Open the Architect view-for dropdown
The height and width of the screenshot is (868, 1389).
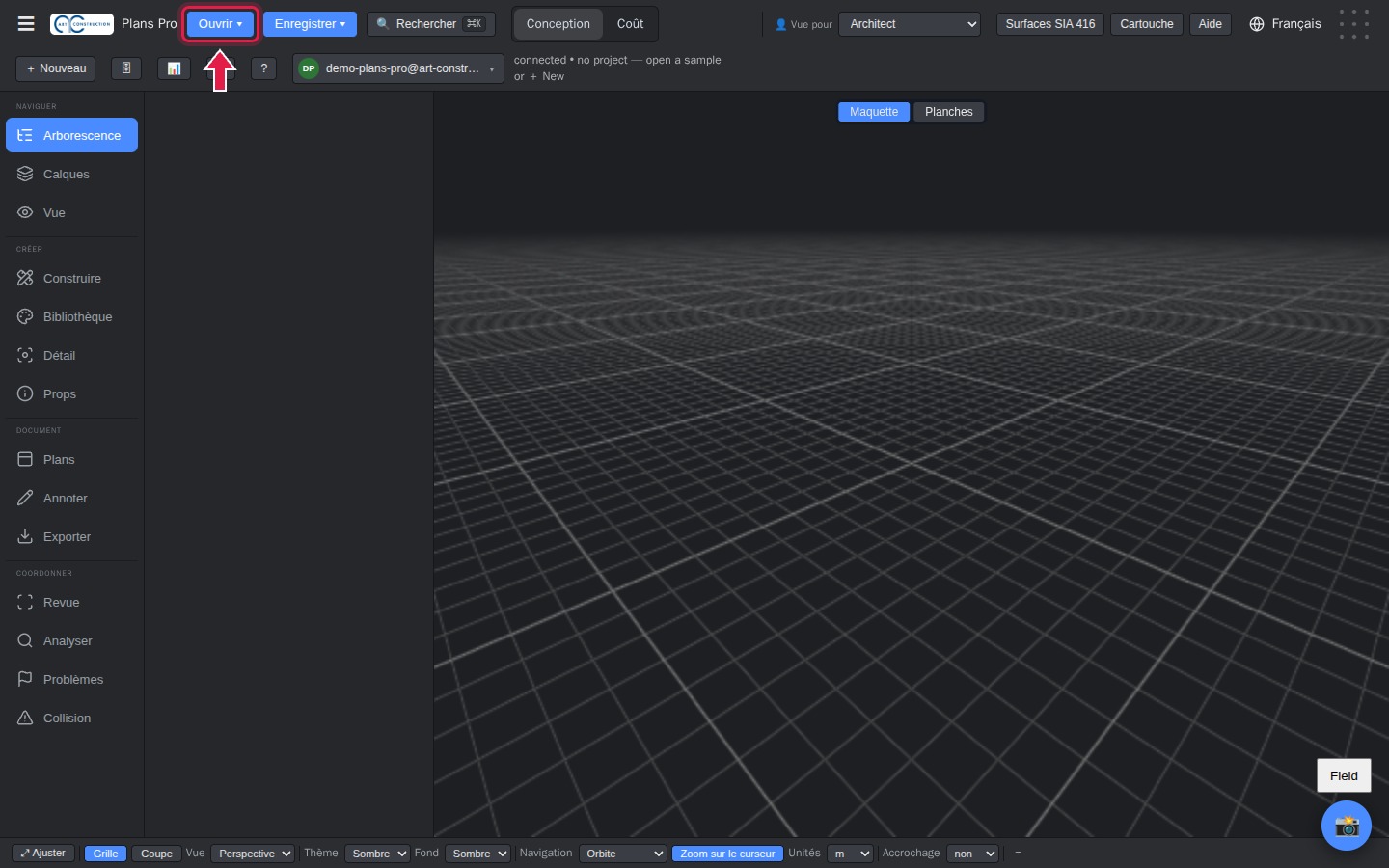click(x=910, y=24)
